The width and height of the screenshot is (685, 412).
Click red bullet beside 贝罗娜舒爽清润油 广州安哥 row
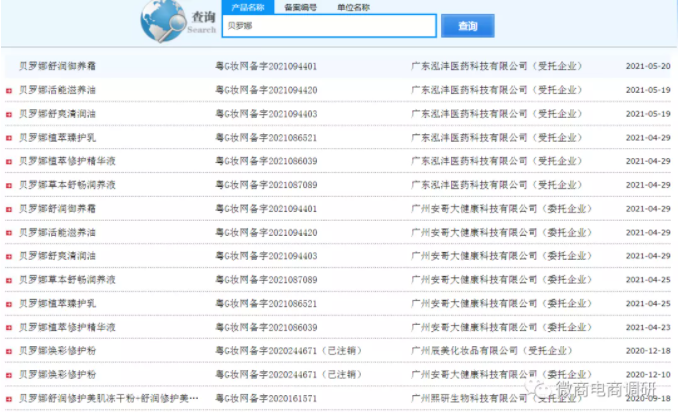click(9, 256)
